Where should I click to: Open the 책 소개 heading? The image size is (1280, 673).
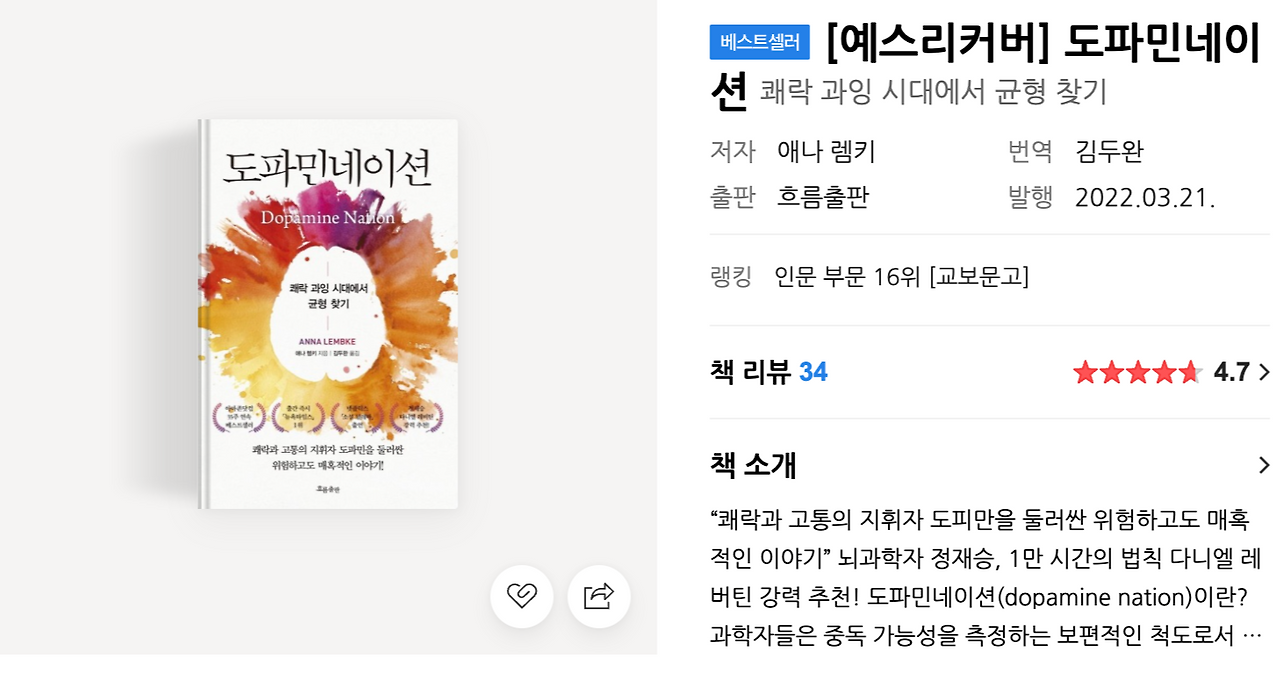pos(753,465)
